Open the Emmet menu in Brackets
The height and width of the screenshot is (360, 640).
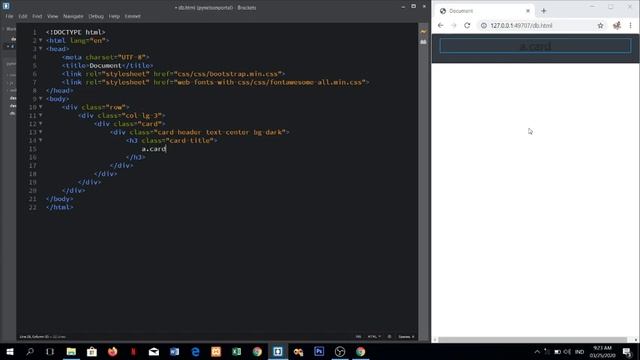(x=133, y=16)
